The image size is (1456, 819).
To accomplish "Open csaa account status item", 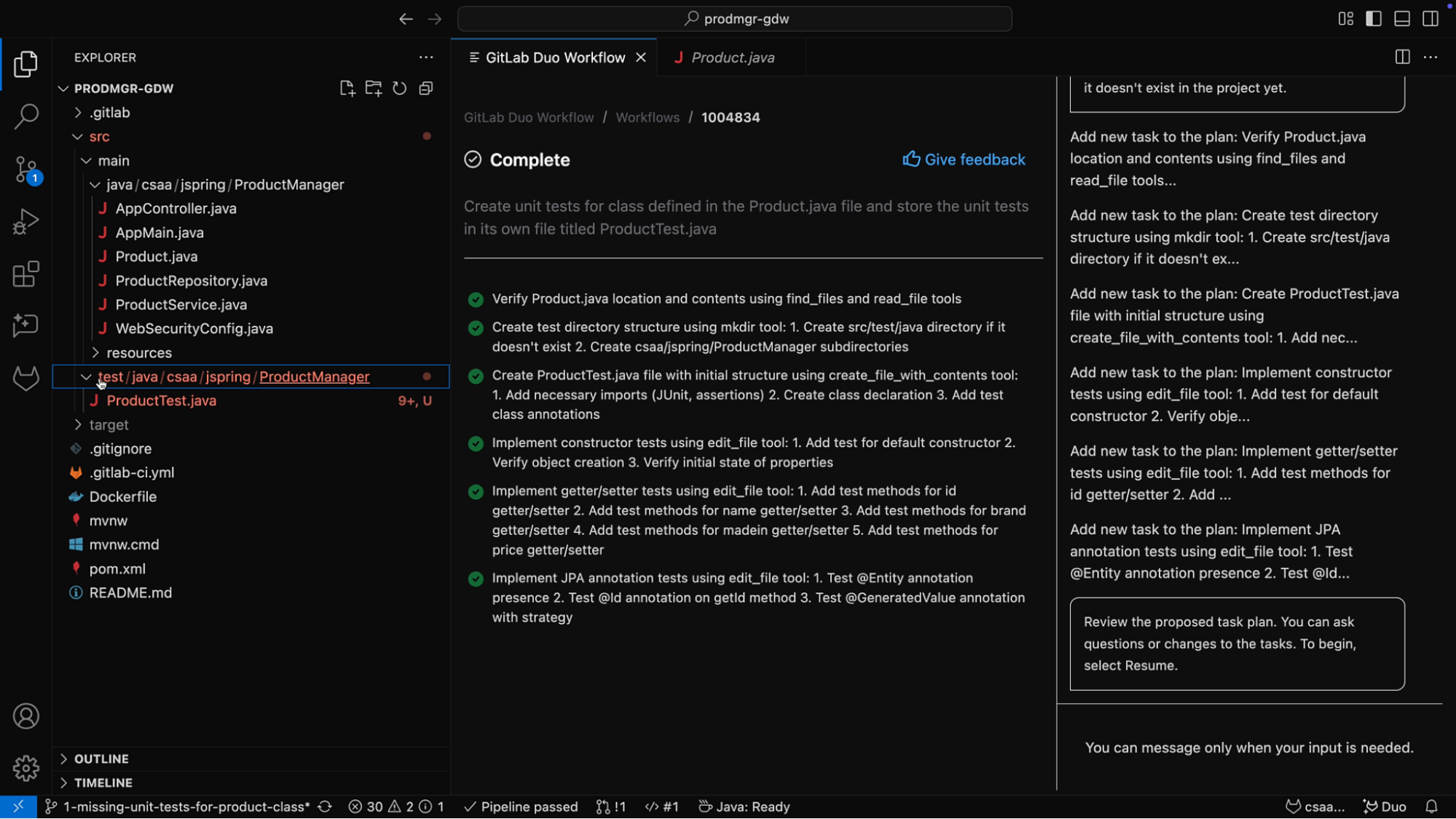I will click(1315, 807).
